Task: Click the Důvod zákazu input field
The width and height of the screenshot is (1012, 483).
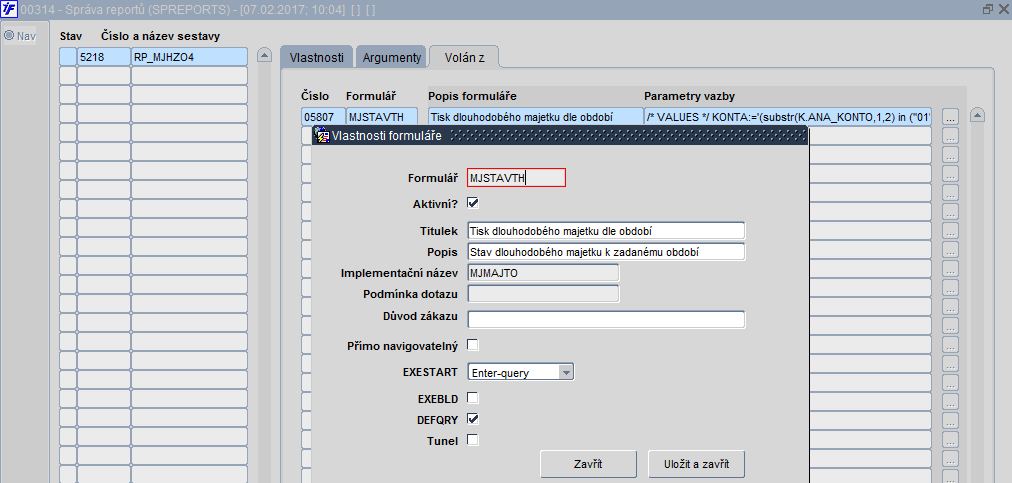Action: [x=606, y=319]
